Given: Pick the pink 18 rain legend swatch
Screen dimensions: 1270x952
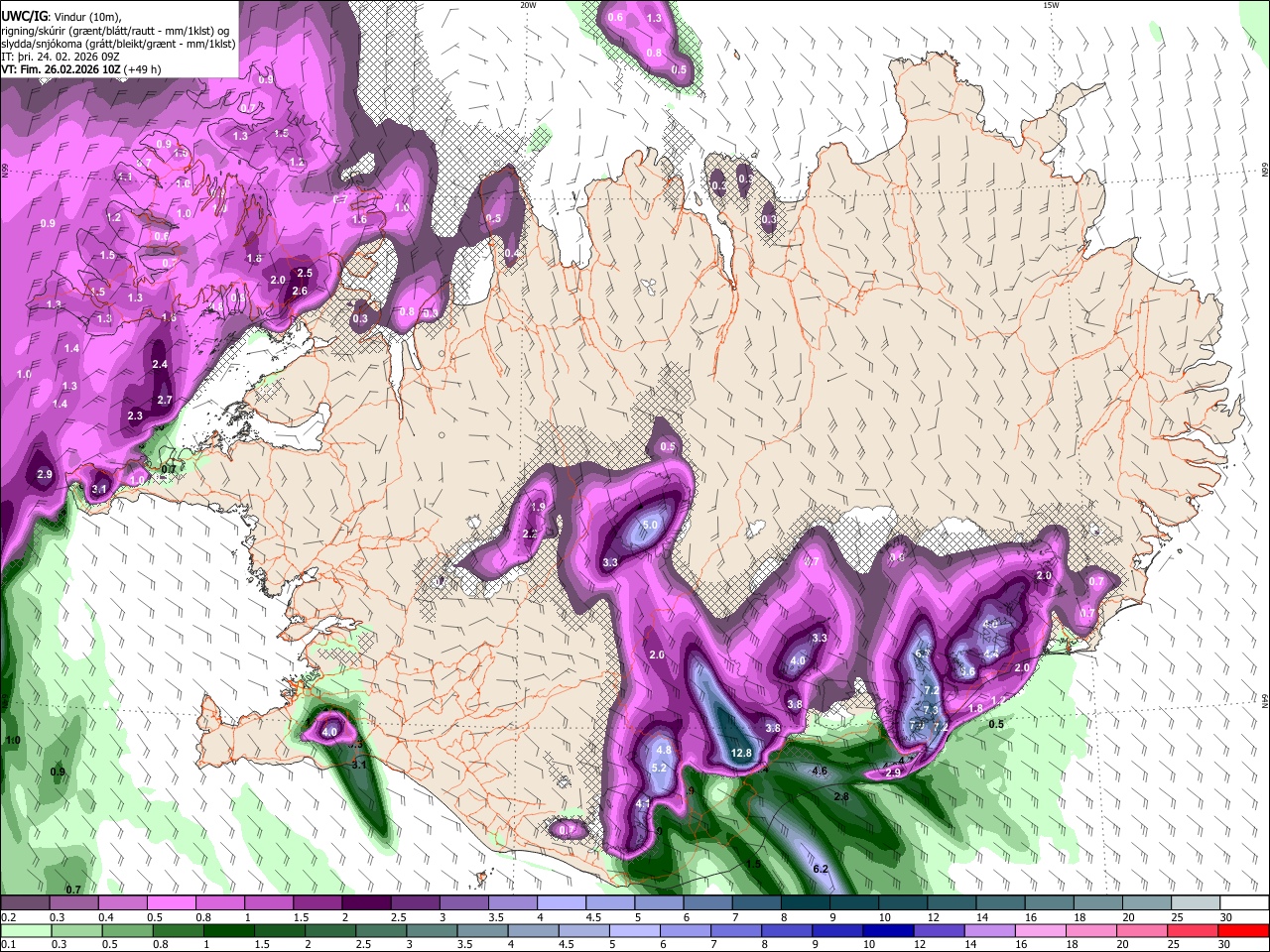Looking at the screenshot, I should pyautogui.click(x=1091, y=930).
